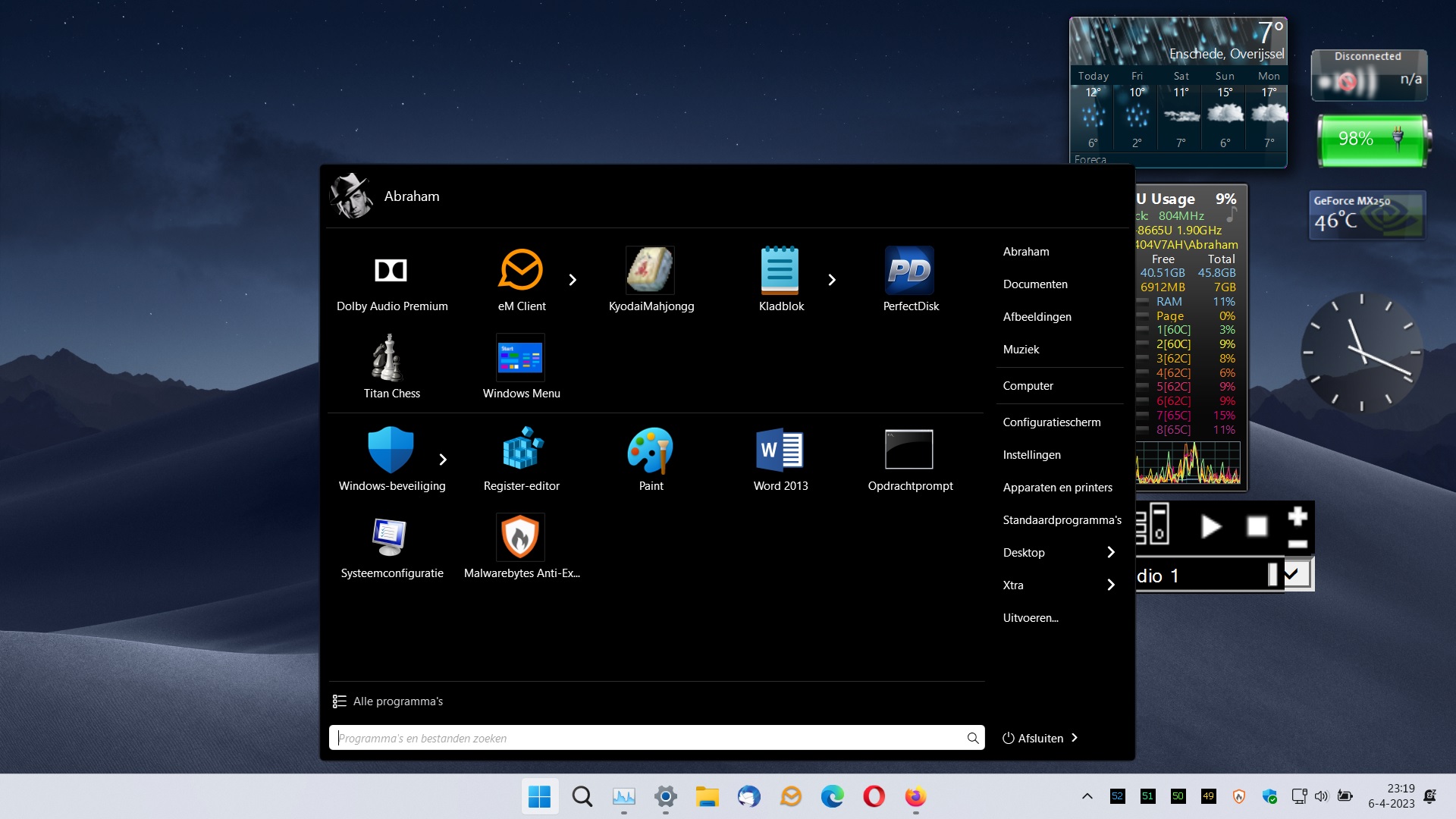Viewport: 1456px width, 819px height.
Task: Expand Windows-beveiliging submenu arrow
Action: (x=443, y=460)
